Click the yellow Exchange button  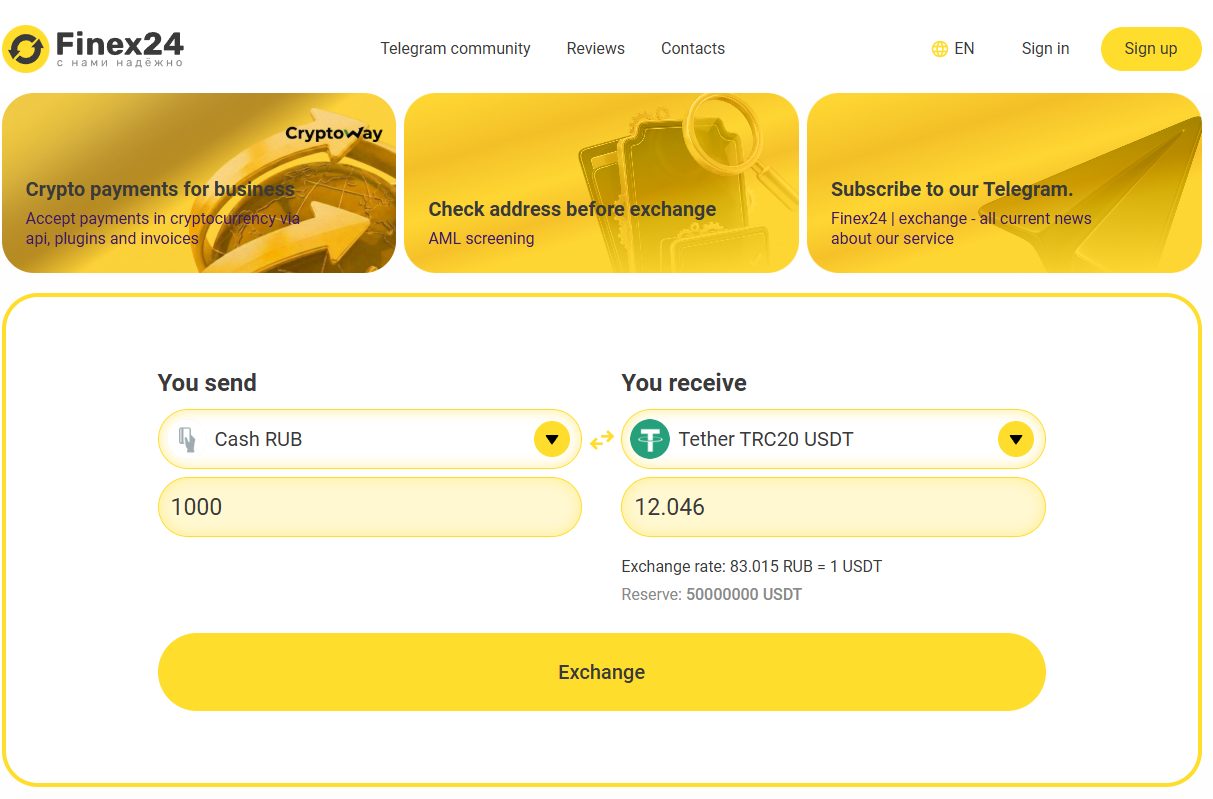601,672
